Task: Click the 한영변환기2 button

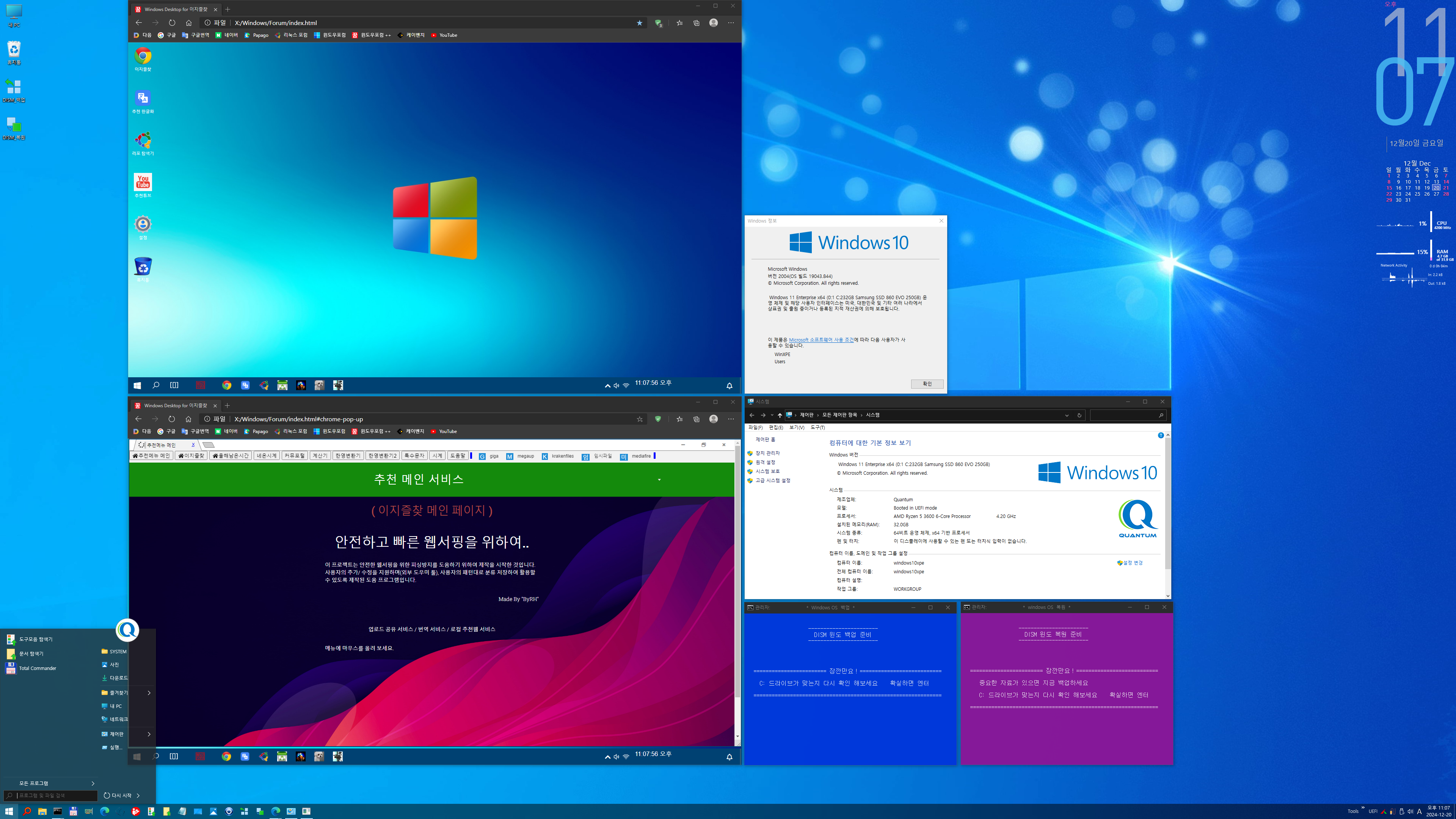Action: [x=383, y=455]
